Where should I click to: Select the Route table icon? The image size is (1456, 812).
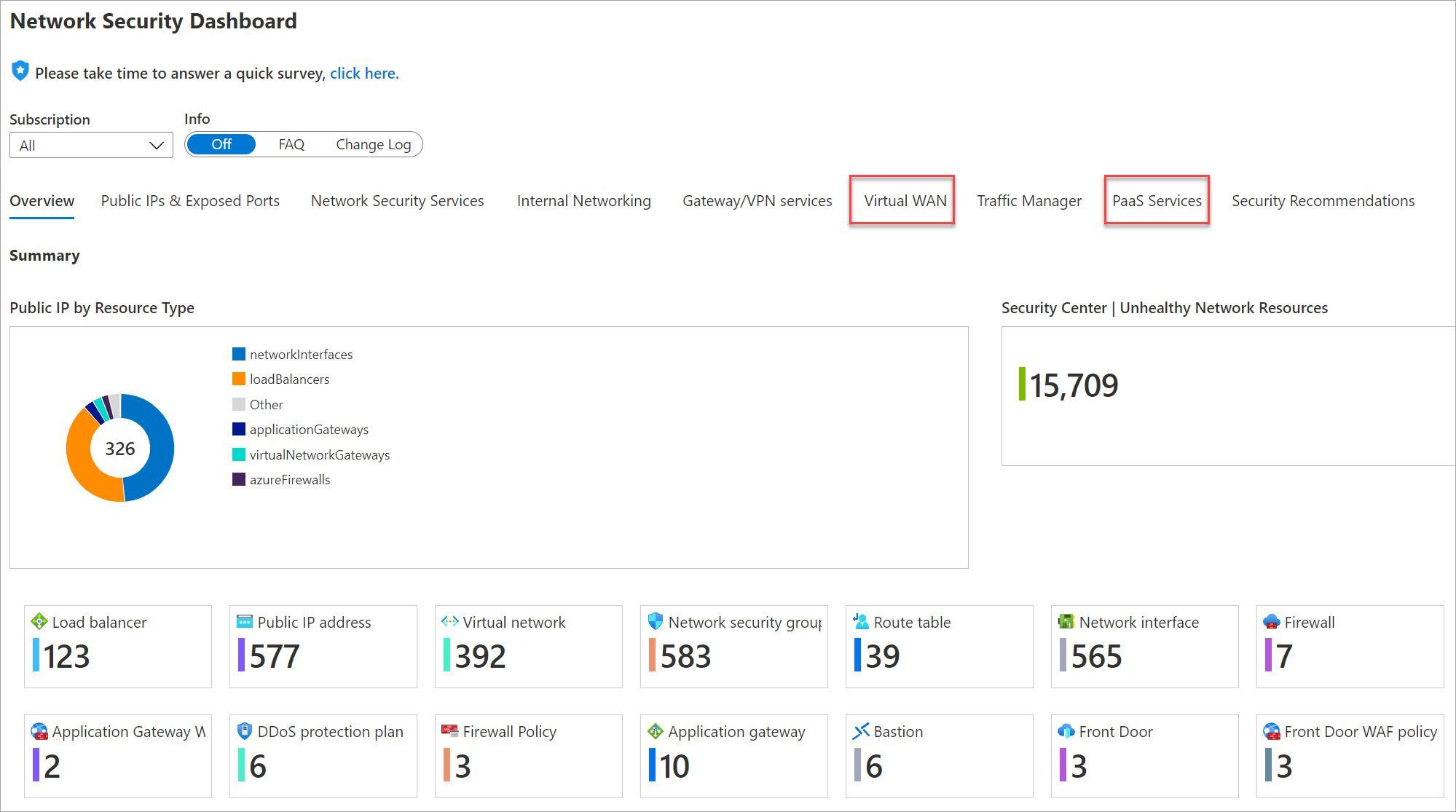click(860, 622)
